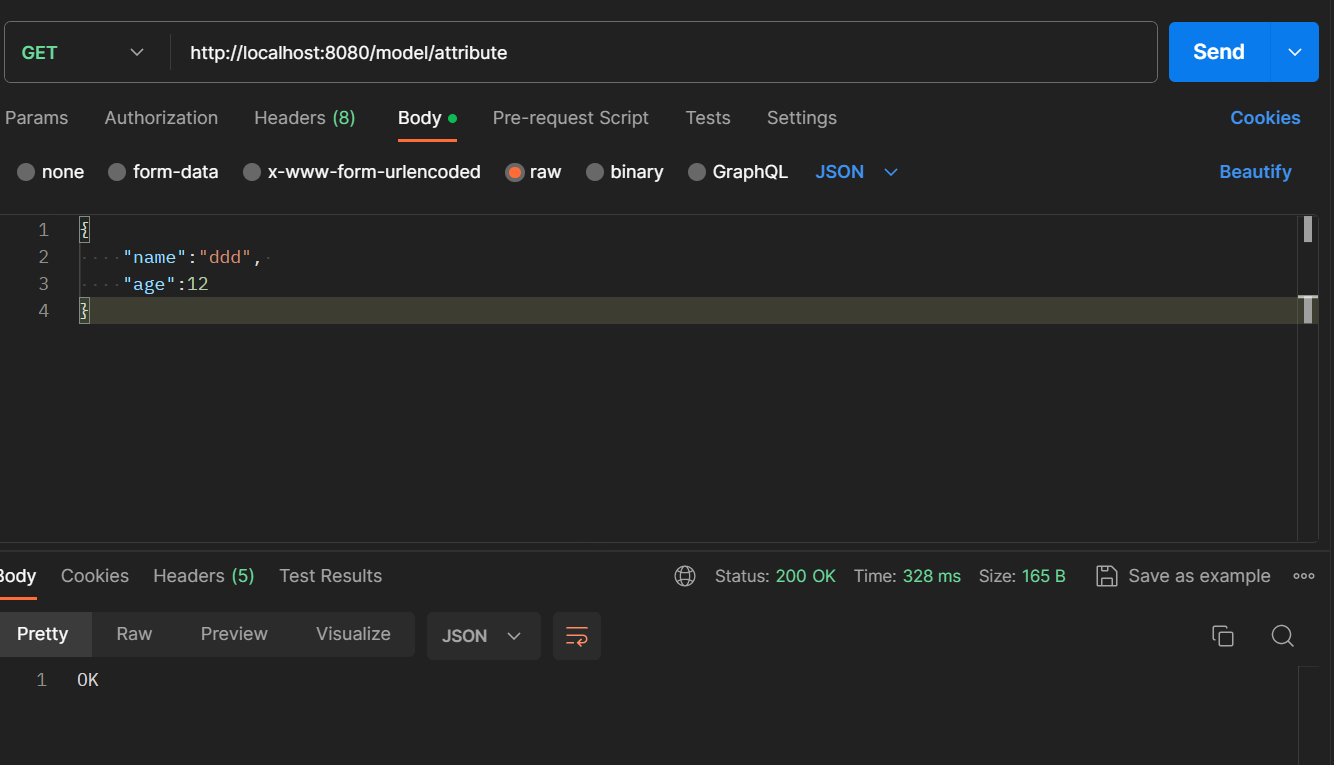Open the request body JSON format dropdown

(857, 172)
